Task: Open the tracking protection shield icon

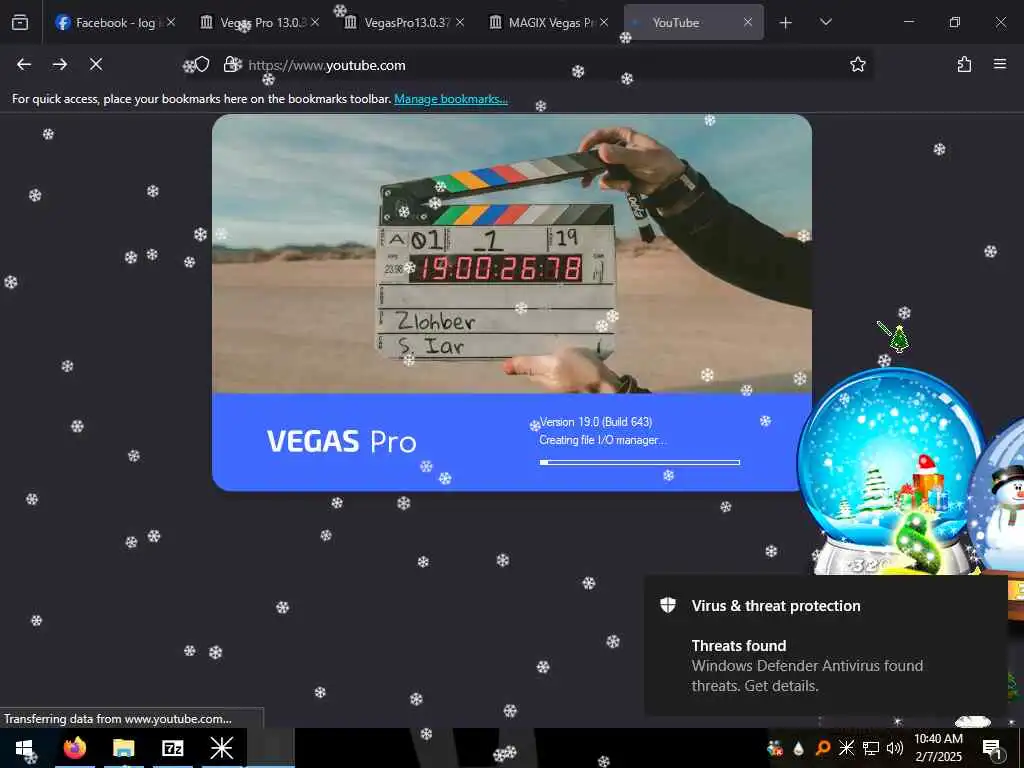Action: [202, 64]
